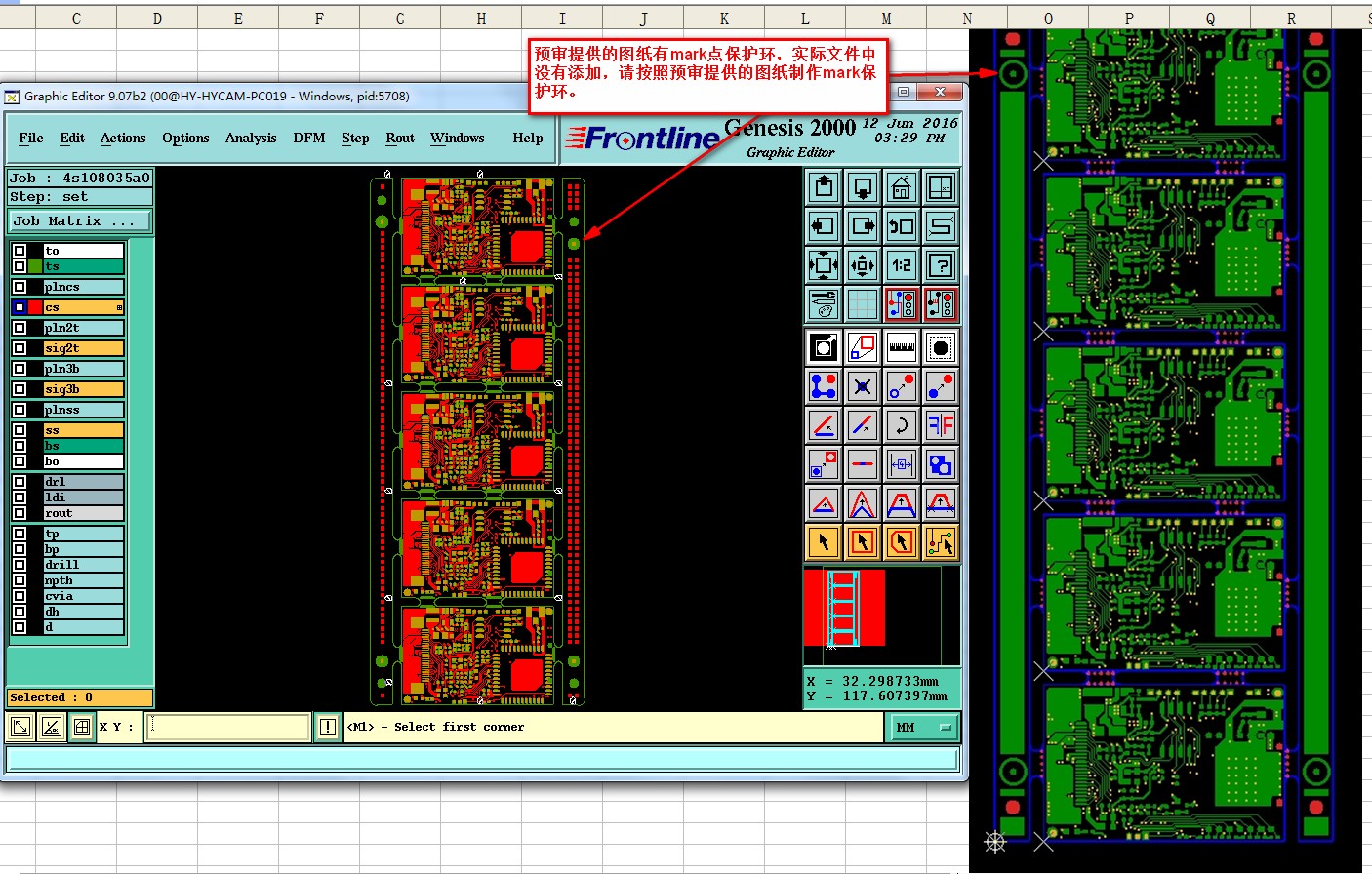Toggle display checkbox for layer pln3b

[20, 369]
